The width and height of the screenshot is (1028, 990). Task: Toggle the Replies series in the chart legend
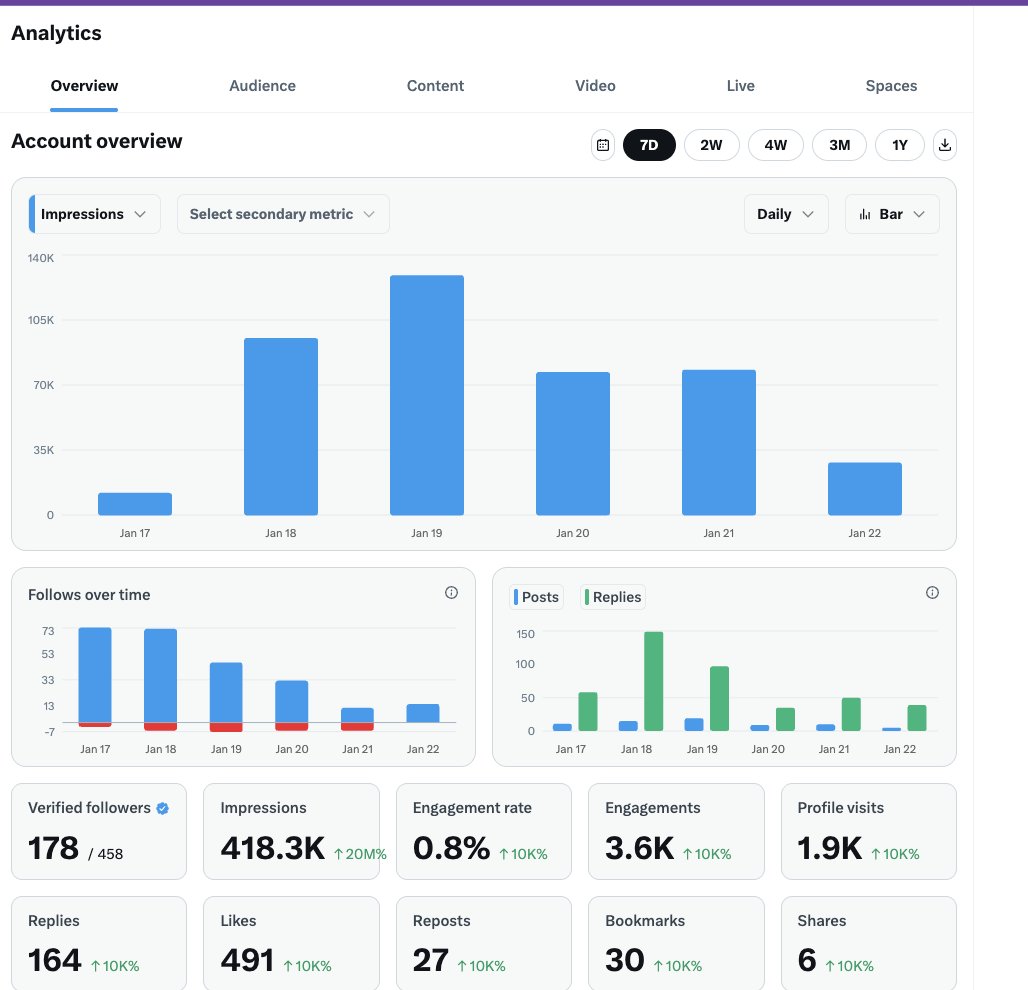[613, 597]
